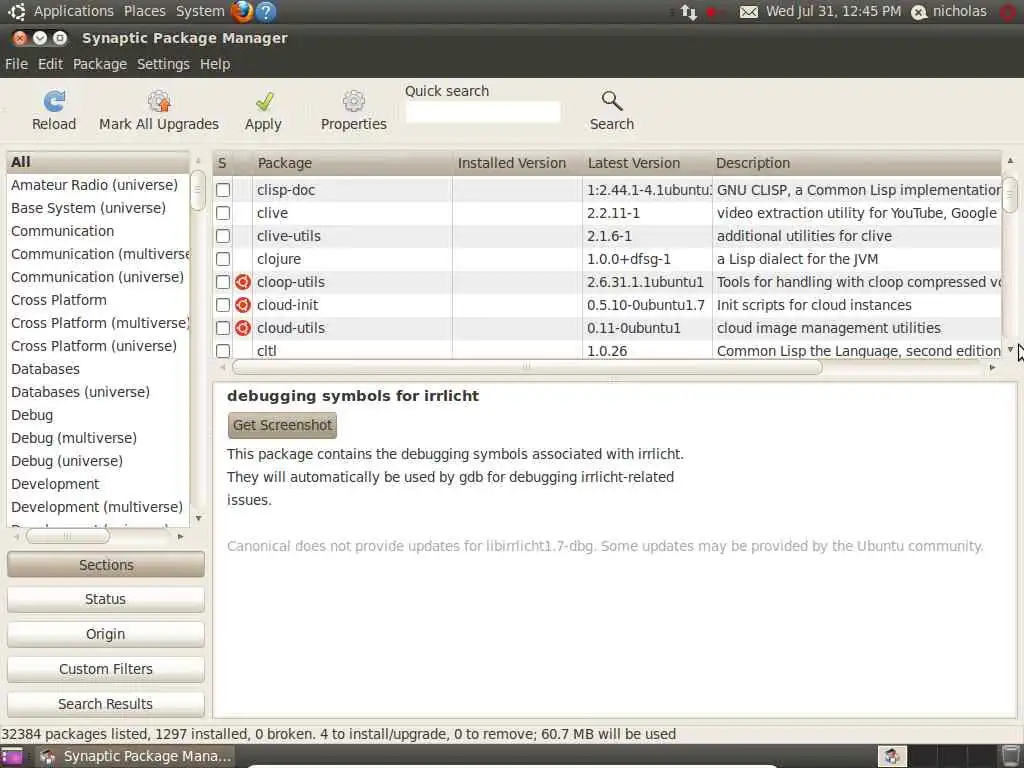The height and width of the screenshot is (768, 1024).
Task: Mark the clojure package checkbox
Action: point(223,259)
